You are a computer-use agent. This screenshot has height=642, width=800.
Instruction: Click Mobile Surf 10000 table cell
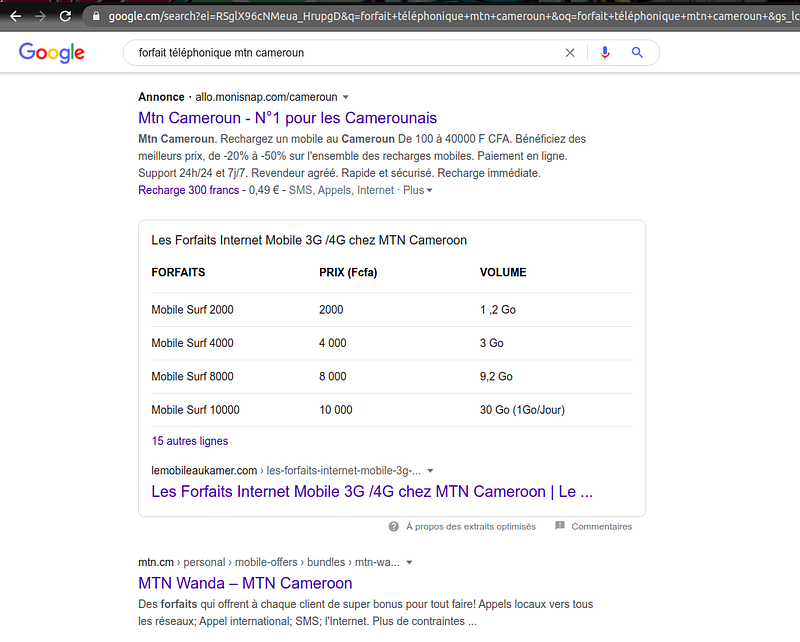[x=195, y=410]
